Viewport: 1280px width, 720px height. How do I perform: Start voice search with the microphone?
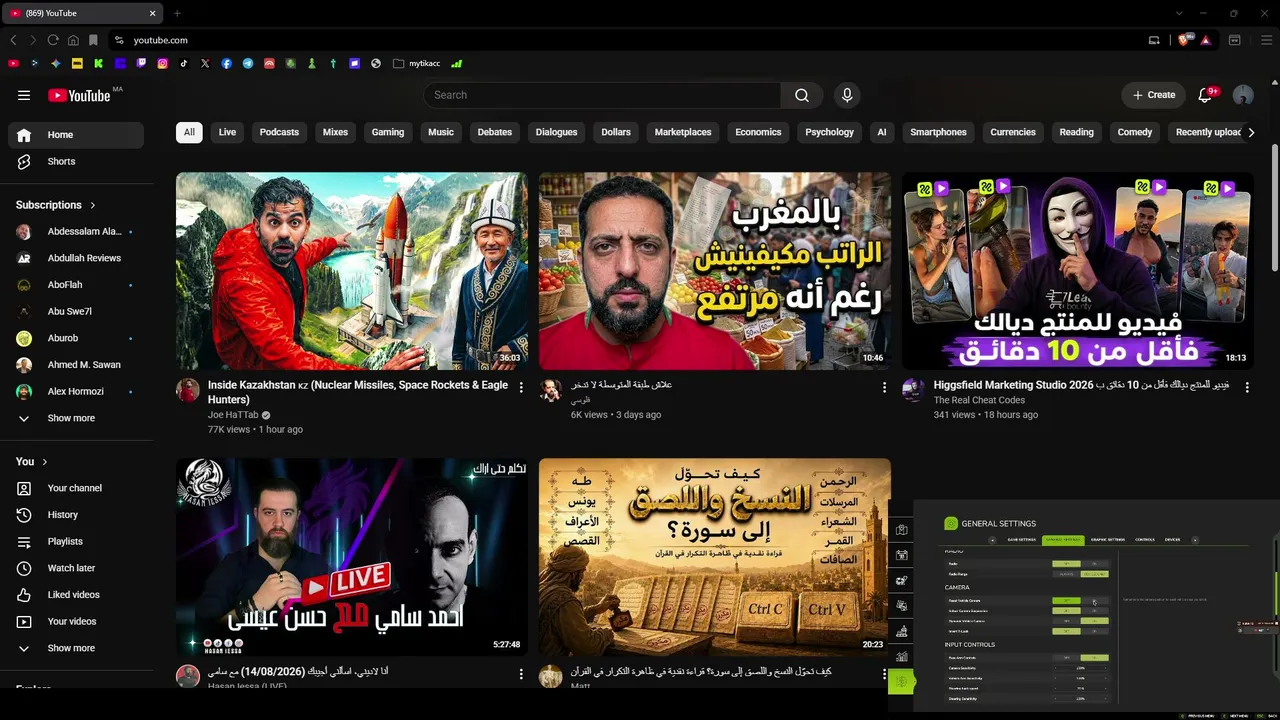[x=847, y=95]
